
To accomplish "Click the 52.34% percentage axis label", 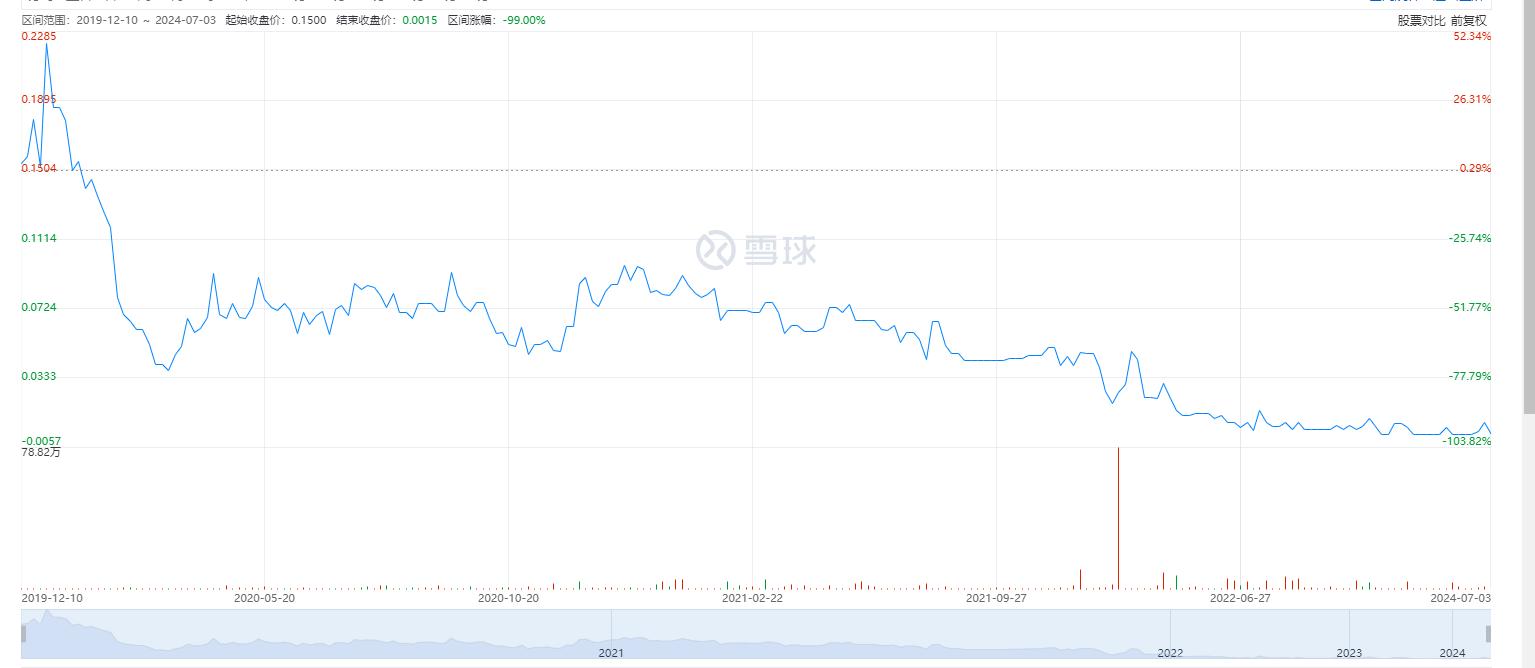I will 1472,36.
